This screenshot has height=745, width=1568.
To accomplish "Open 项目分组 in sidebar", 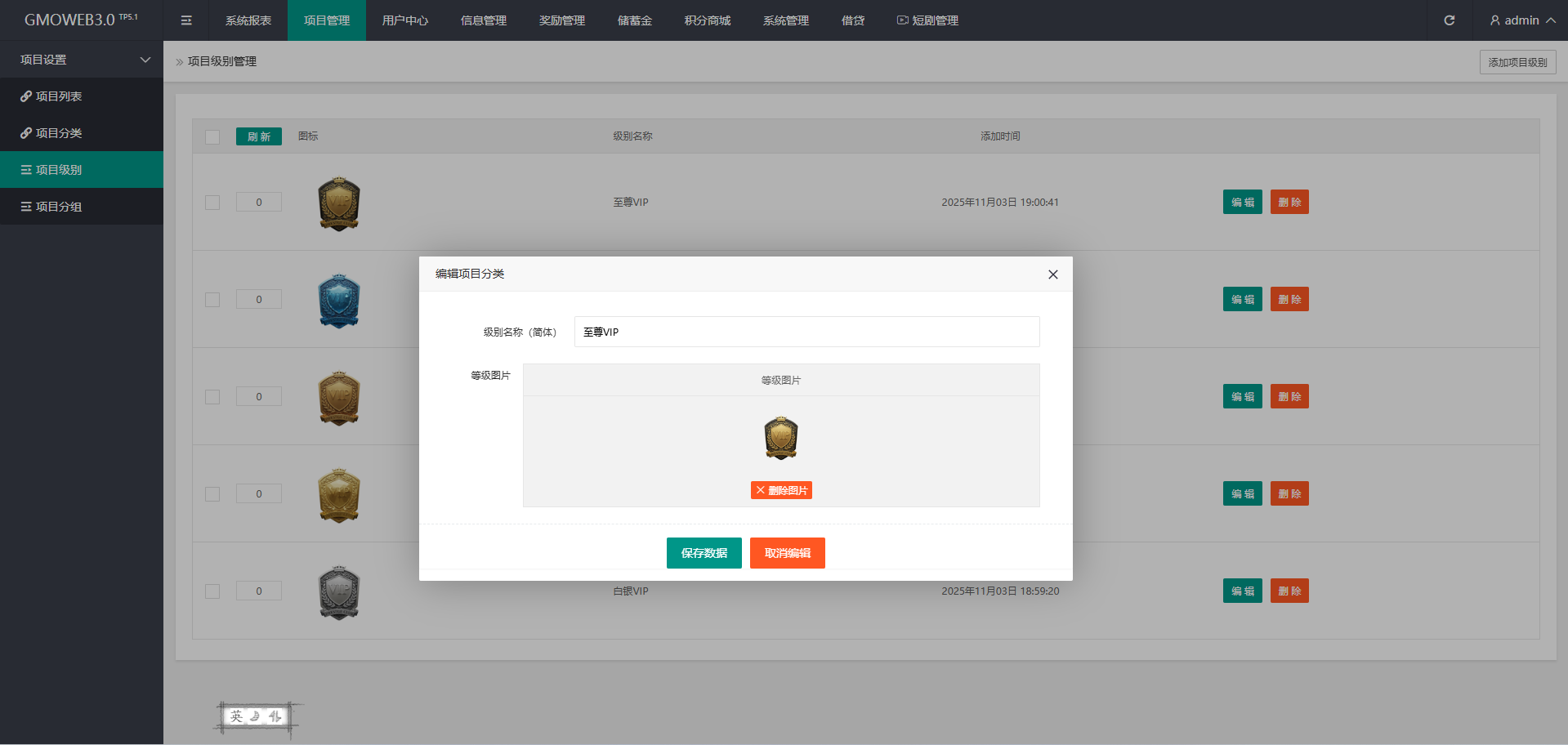I will tap(59, 207).
